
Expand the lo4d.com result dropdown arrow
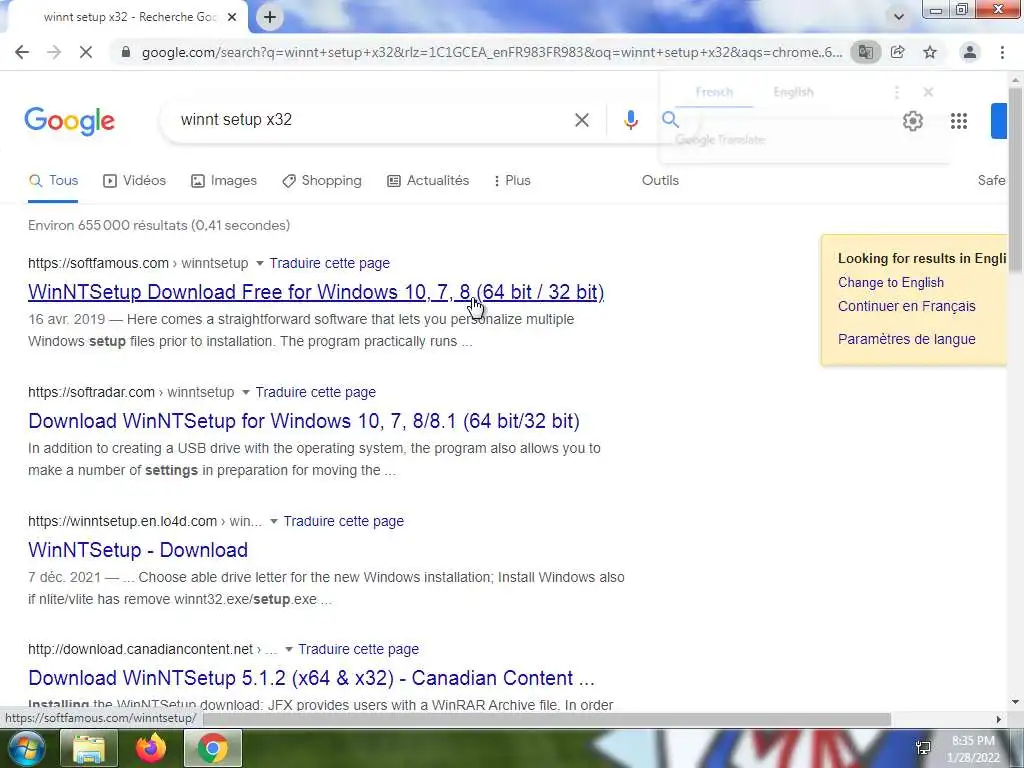tap(274, 521)
